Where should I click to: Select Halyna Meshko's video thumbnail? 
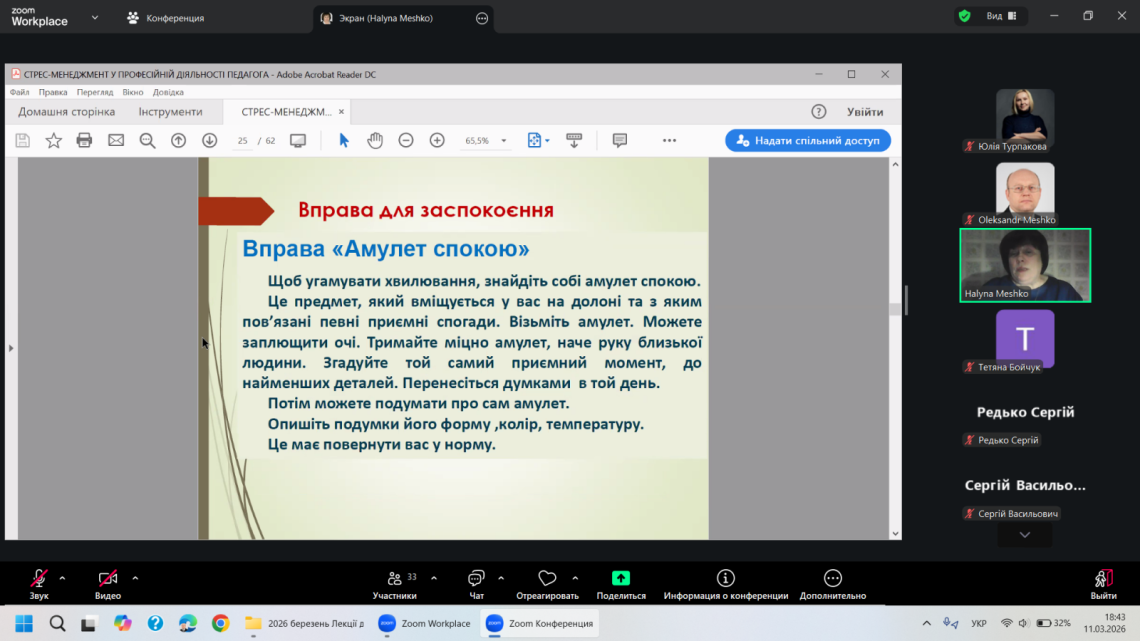(x=1024, y=265)
